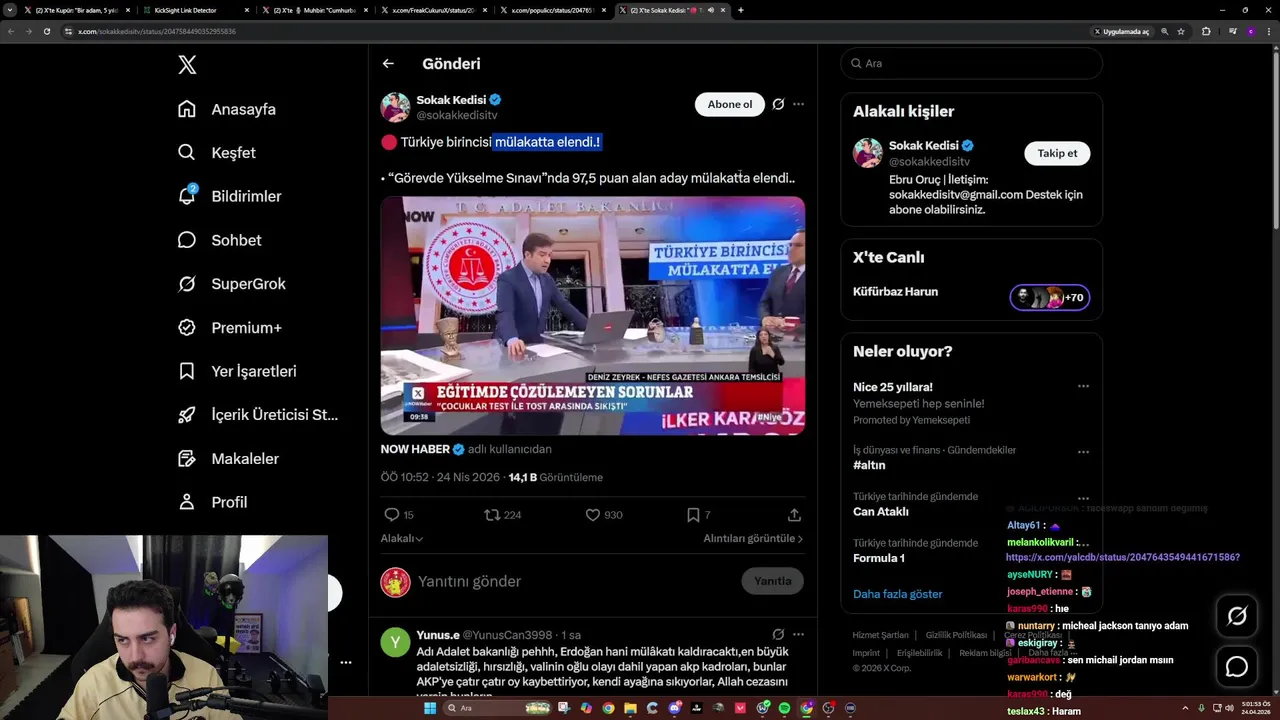The width and height of the screenshot is (1280, 720).
Task: Open Yer İşaretleri bookmarks
Action: [237, 371]
